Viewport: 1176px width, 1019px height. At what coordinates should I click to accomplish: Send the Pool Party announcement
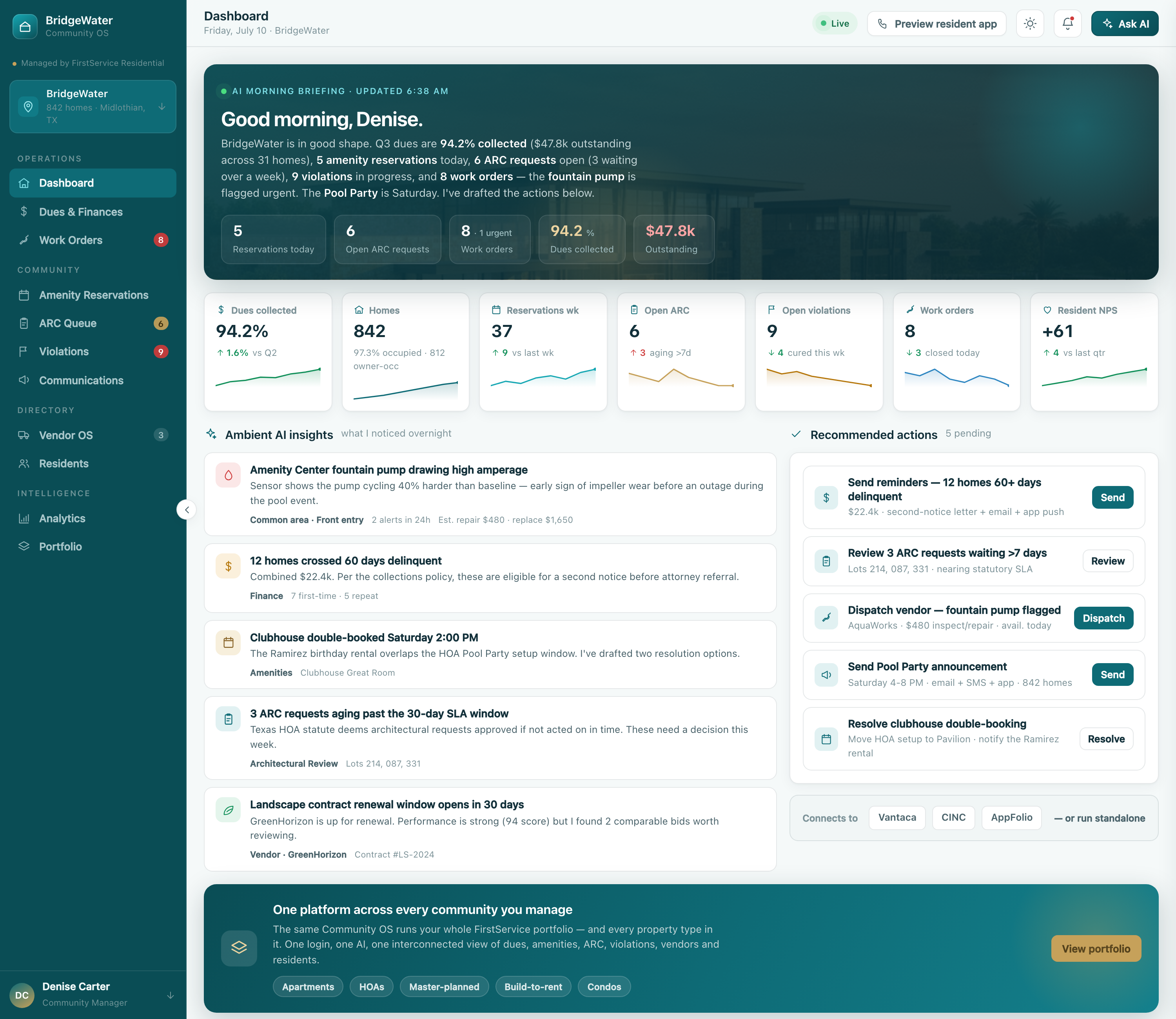pyautogui.click(x=1112, y=675)
